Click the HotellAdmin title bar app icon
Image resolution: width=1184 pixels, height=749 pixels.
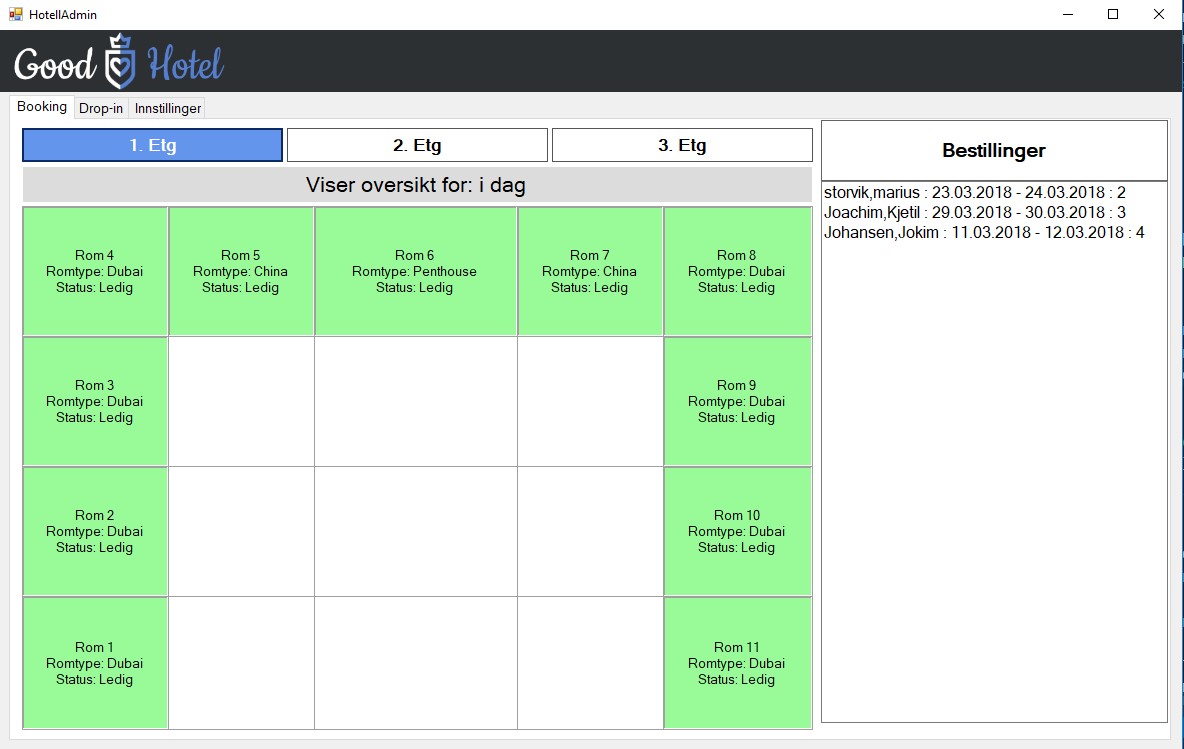[15, 14]
